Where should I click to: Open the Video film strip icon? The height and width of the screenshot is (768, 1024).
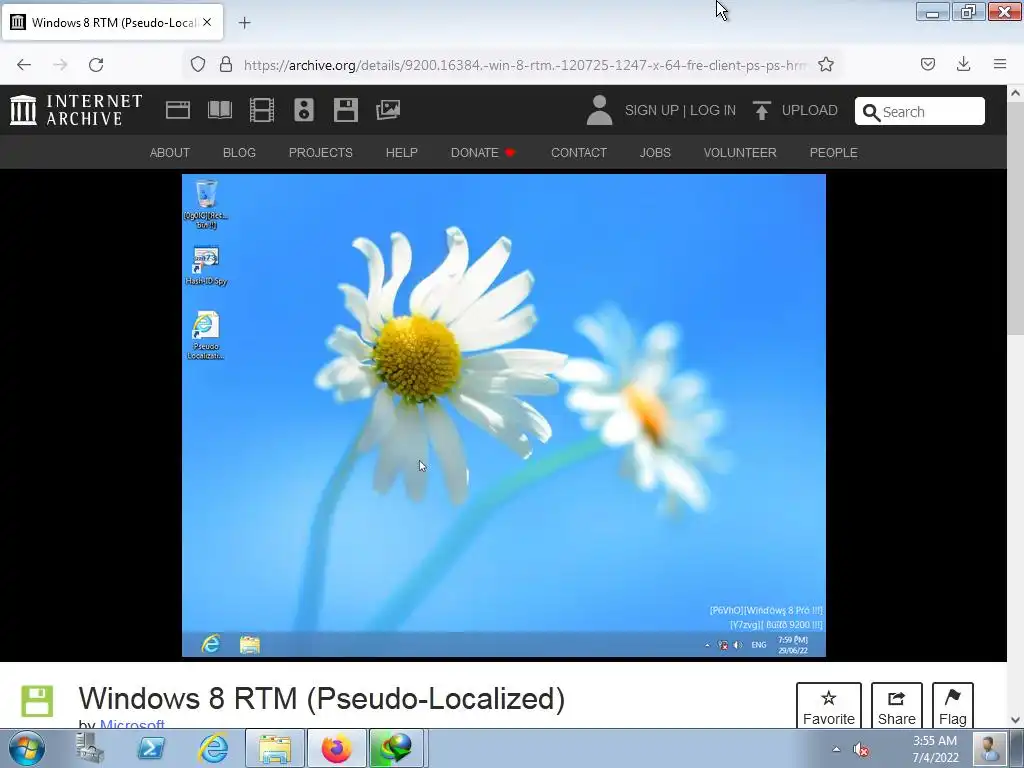tap(262, 110)
